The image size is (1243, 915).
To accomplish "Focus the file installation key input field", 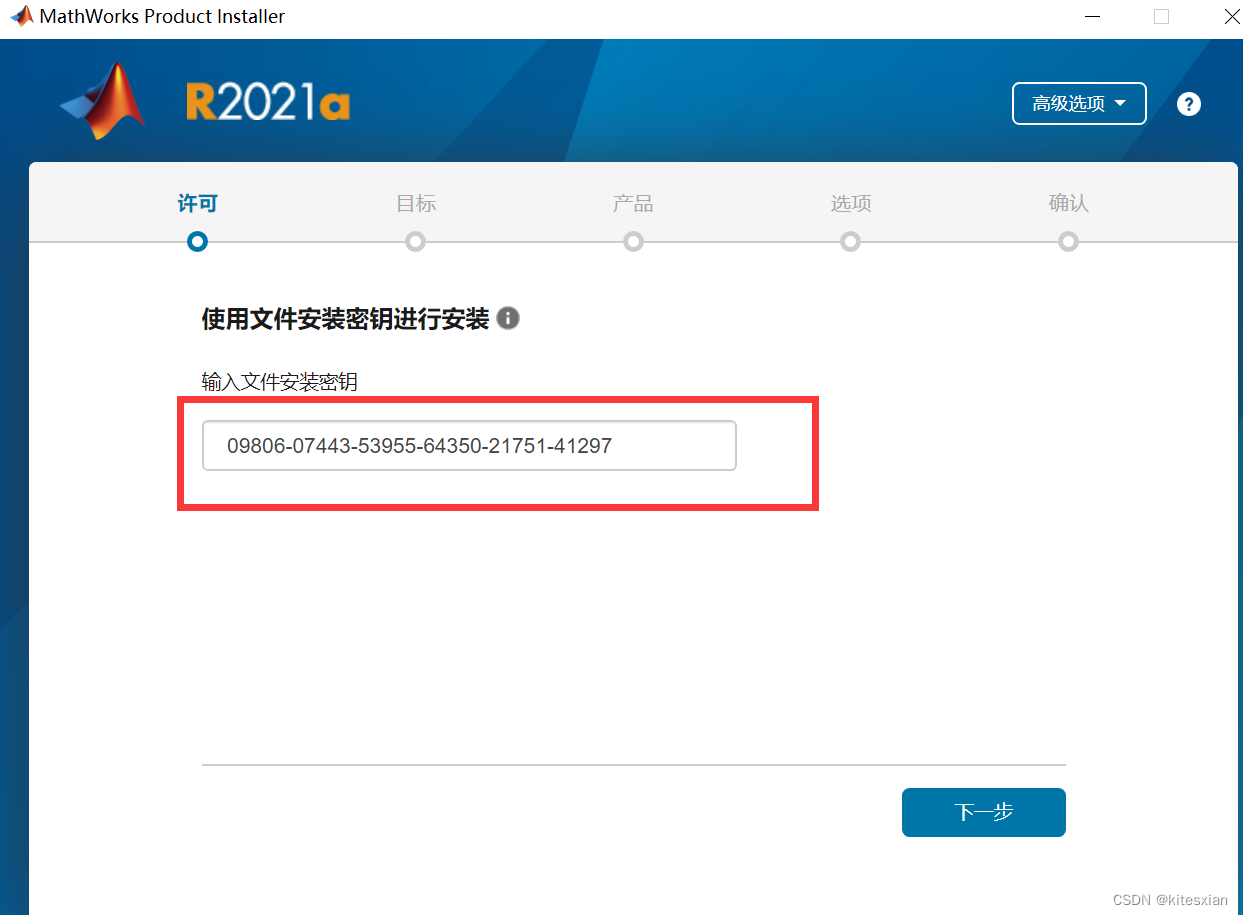I will click(469, 445).
